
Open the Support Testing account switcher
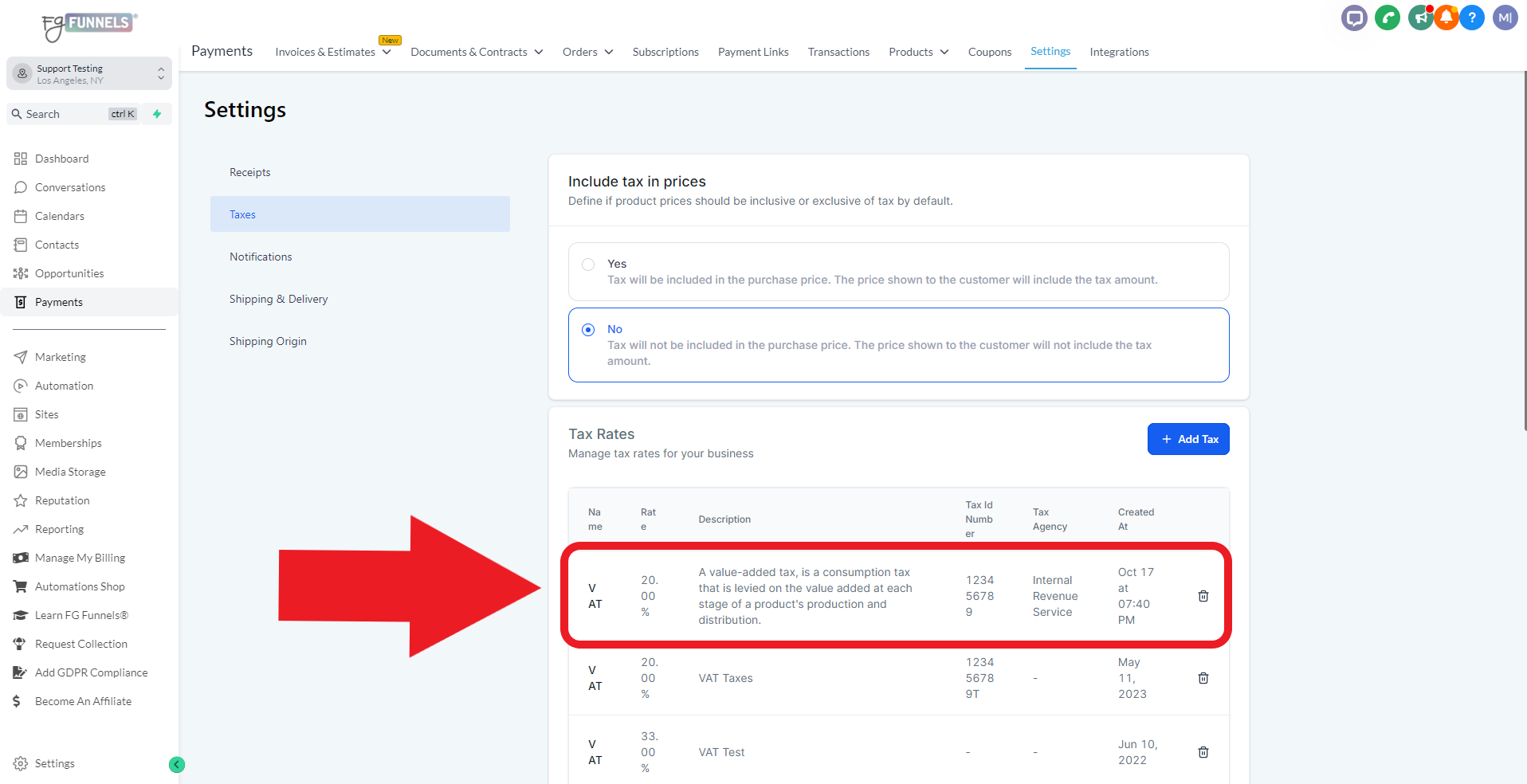89,74
